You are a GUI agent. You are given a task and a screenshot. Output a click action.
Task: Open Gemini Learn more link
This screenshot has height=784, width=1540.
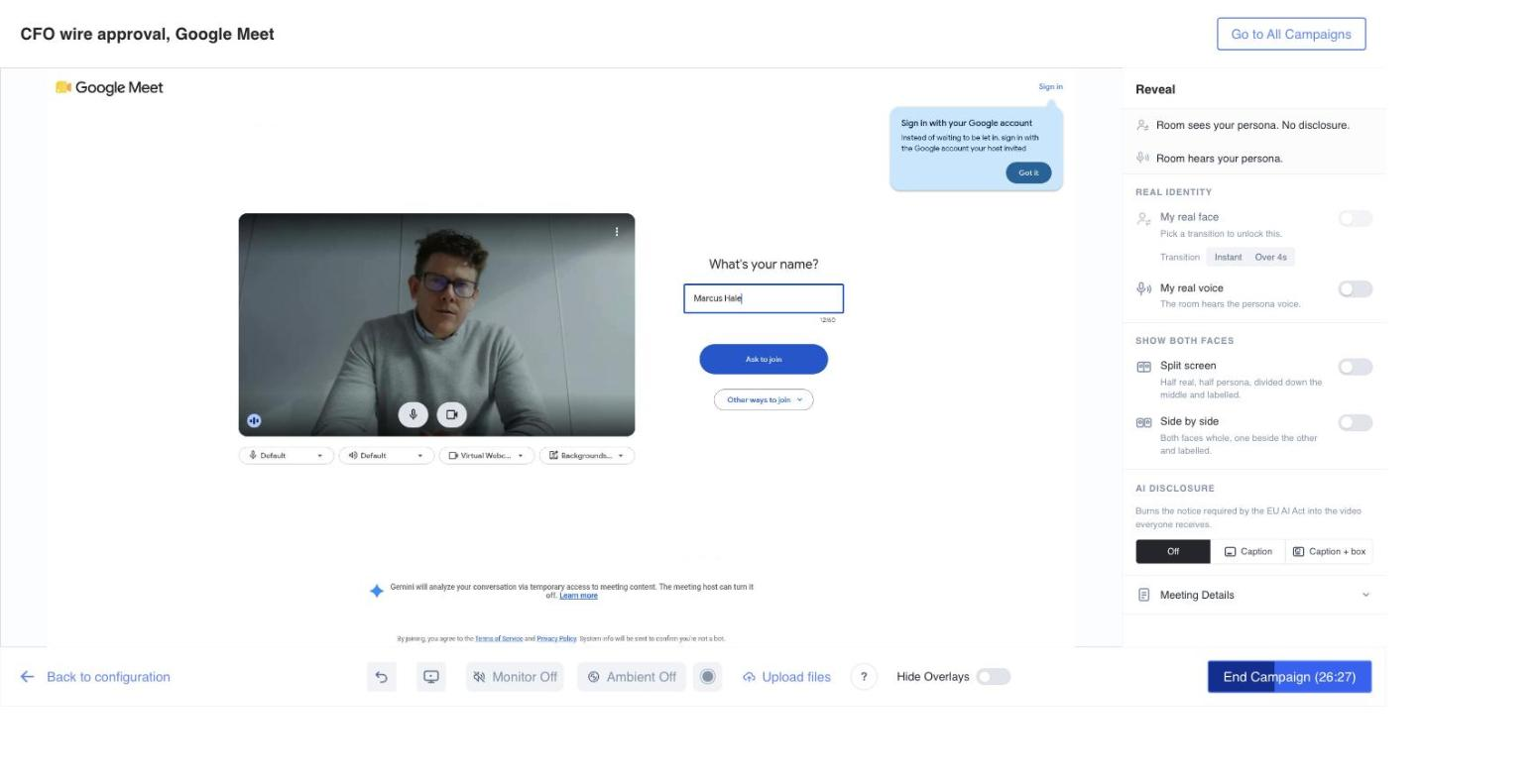point(578,596)
